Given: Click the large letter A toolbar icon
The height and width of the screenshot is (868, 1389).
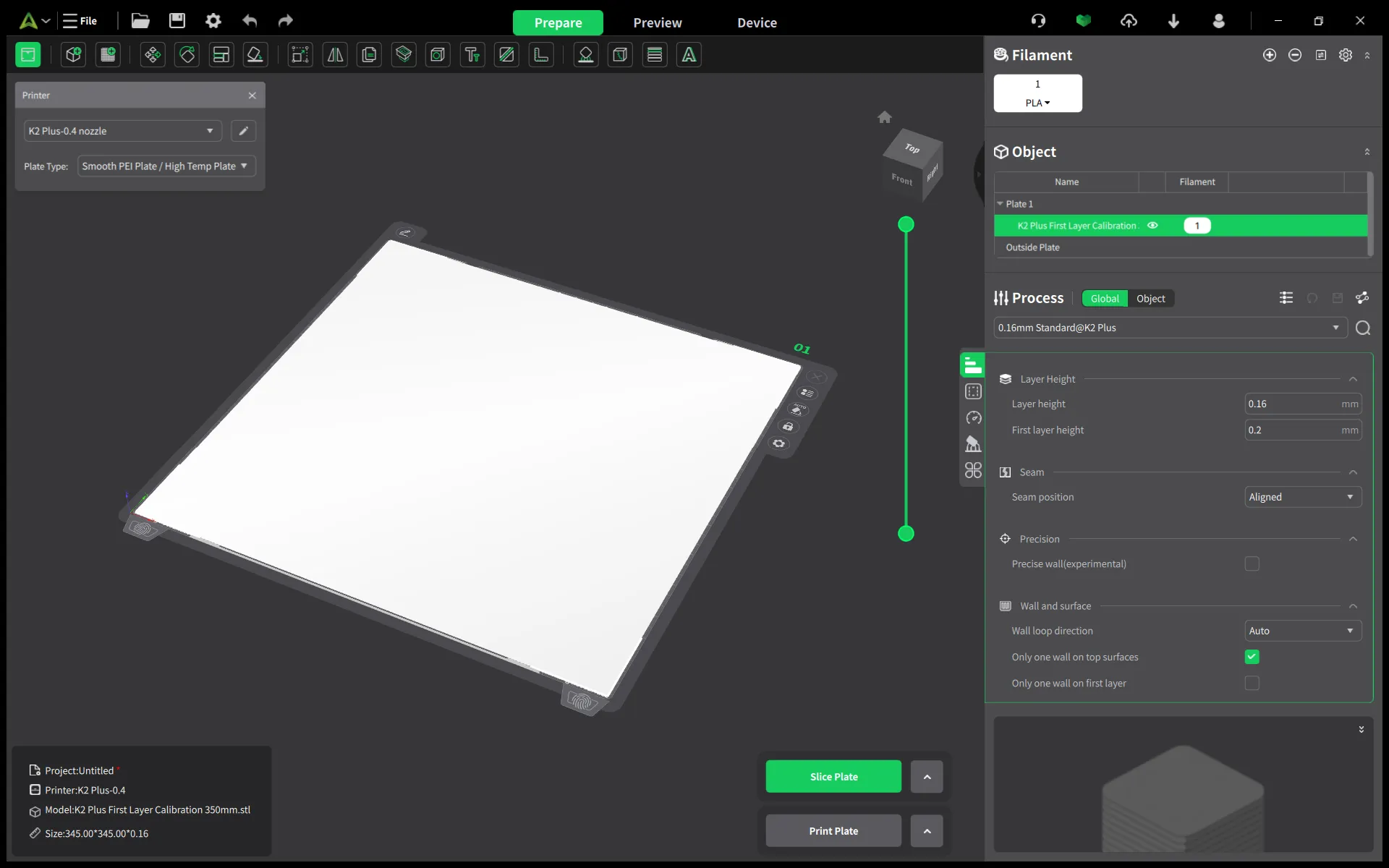Looking at the screenshot, I should (x=689, y=54).
